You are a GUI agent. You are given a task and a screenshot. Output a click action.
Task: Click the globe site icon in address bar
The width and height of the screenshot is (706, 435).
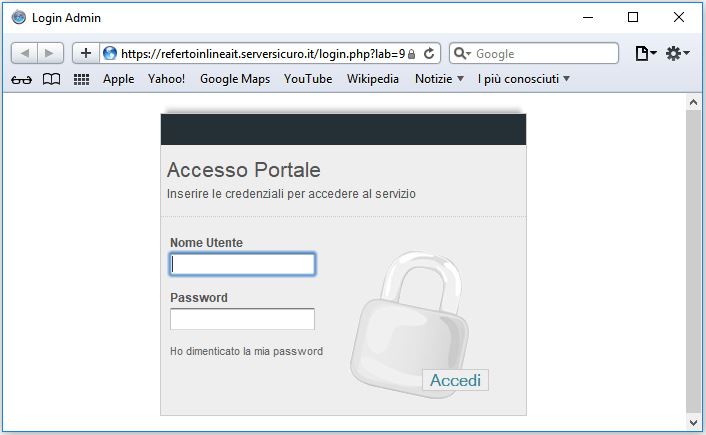pos(109,54)
